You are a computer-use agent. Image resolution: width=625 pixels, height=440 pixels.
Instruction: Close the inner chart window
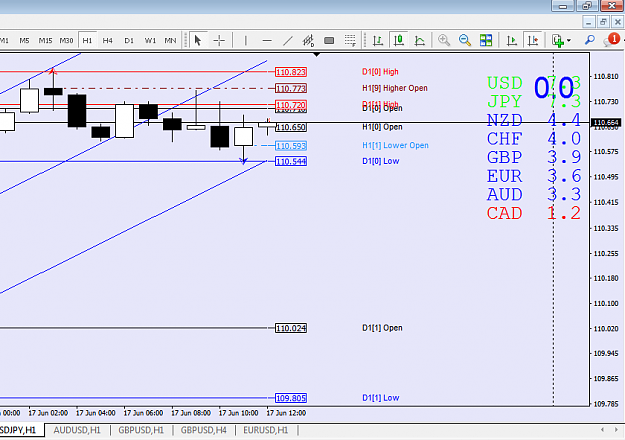tap(617, 22)
